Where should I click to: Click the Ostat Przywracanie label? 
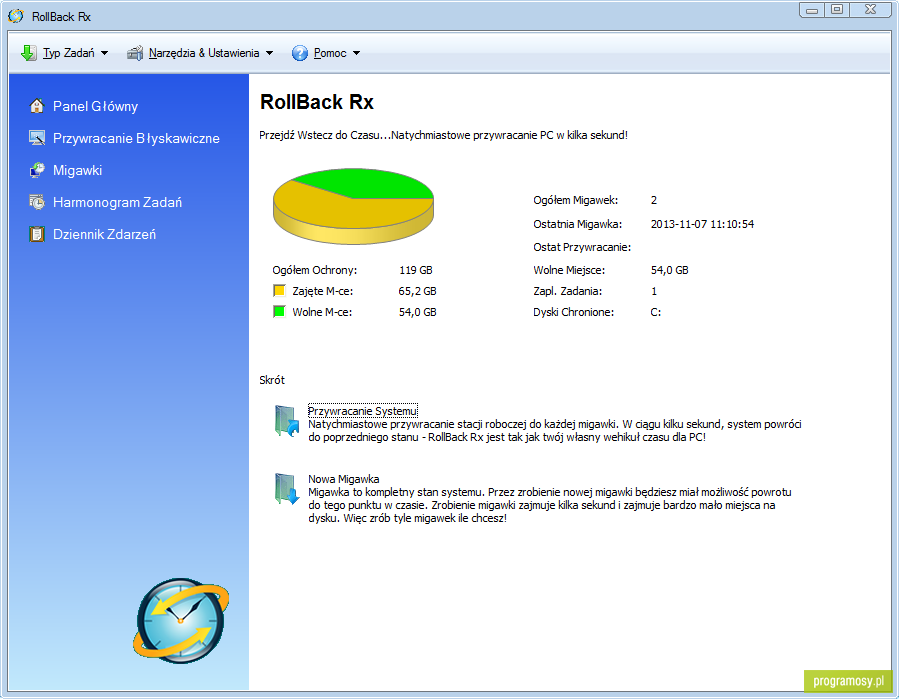click(x=582, y=247)
